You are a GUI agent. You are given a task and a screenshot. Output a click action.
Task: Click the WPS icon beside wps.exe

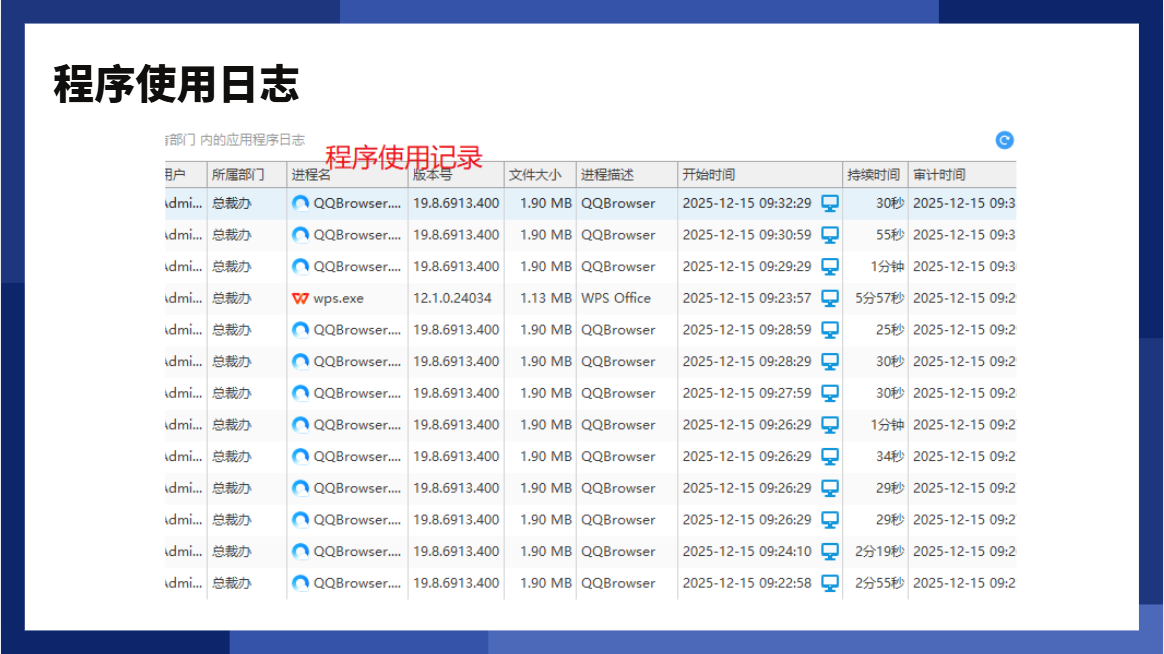click(300, 298)
